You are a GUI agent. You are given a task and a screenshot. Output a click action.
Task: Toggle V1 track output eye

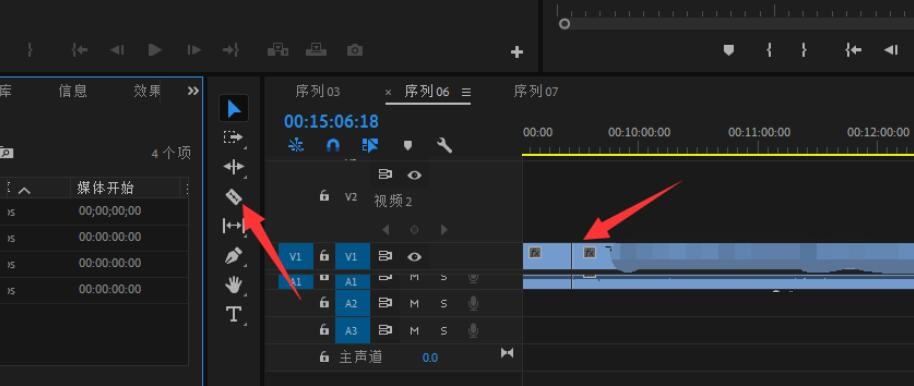click(414, 257)
